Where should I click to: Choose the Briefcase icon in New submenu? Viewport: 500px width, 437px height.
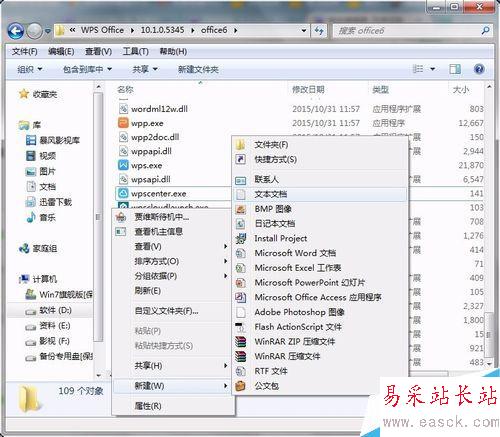coord(240,386)
